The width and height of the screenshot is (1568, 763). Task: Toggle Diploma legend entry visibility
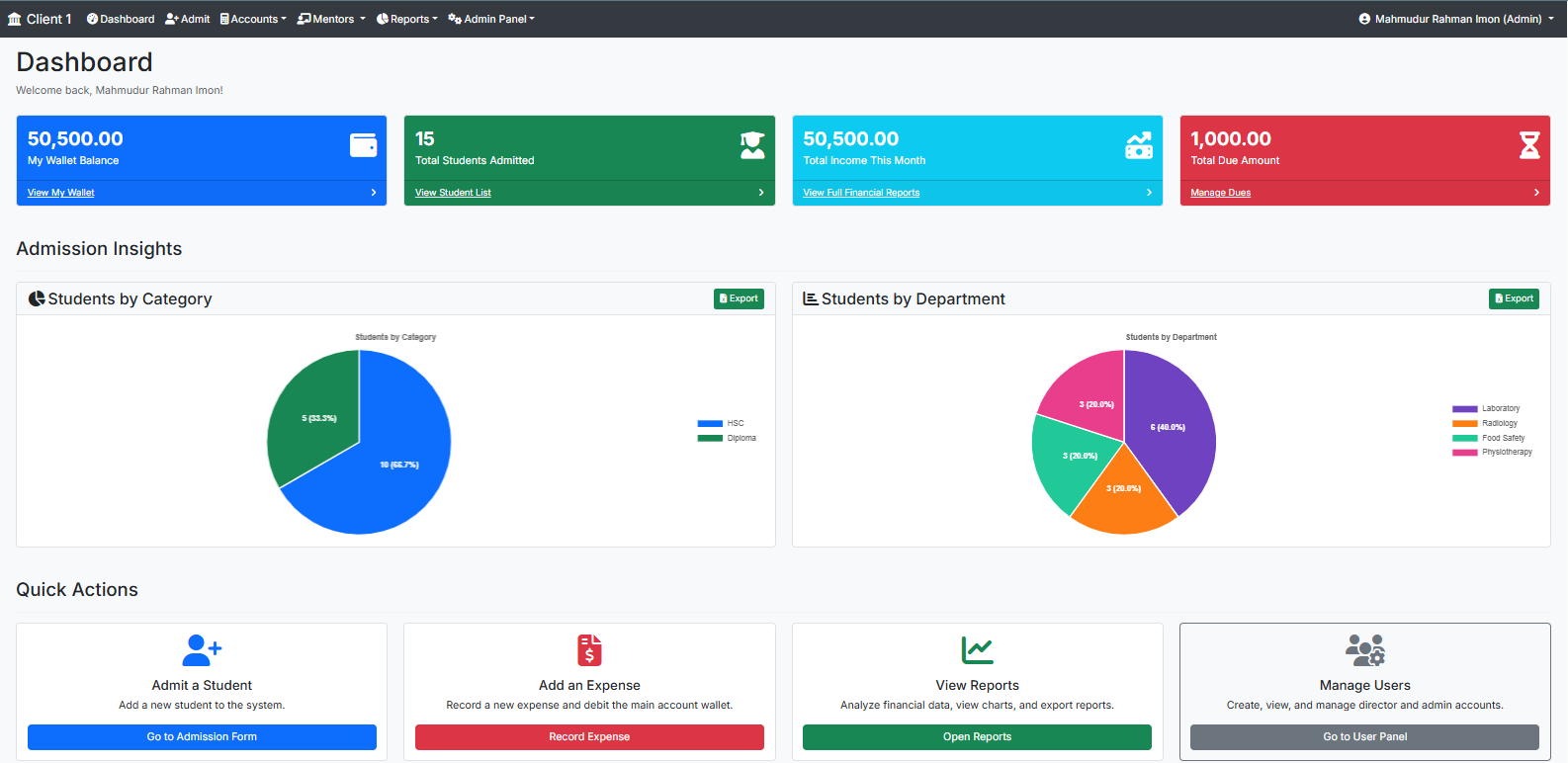pos(727,438)
